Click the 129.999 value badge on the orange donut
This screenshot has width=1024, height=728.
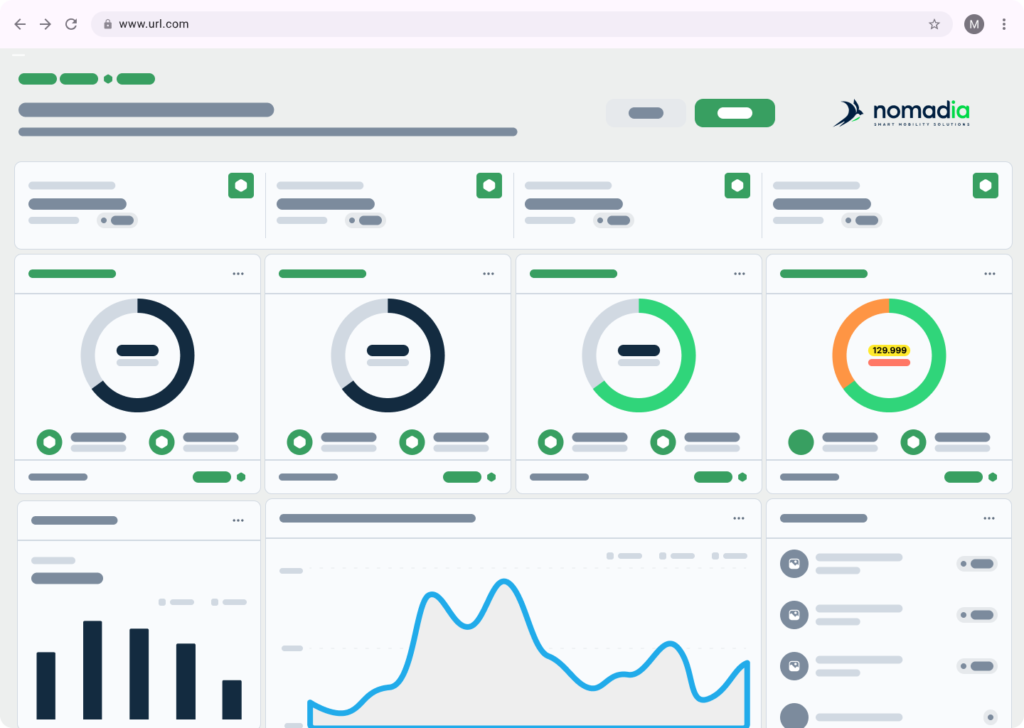[889, 351]
